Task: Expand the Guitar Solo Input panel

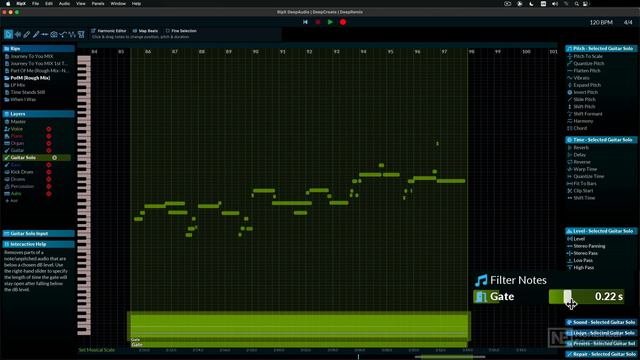Action: (x=38, y=233)
